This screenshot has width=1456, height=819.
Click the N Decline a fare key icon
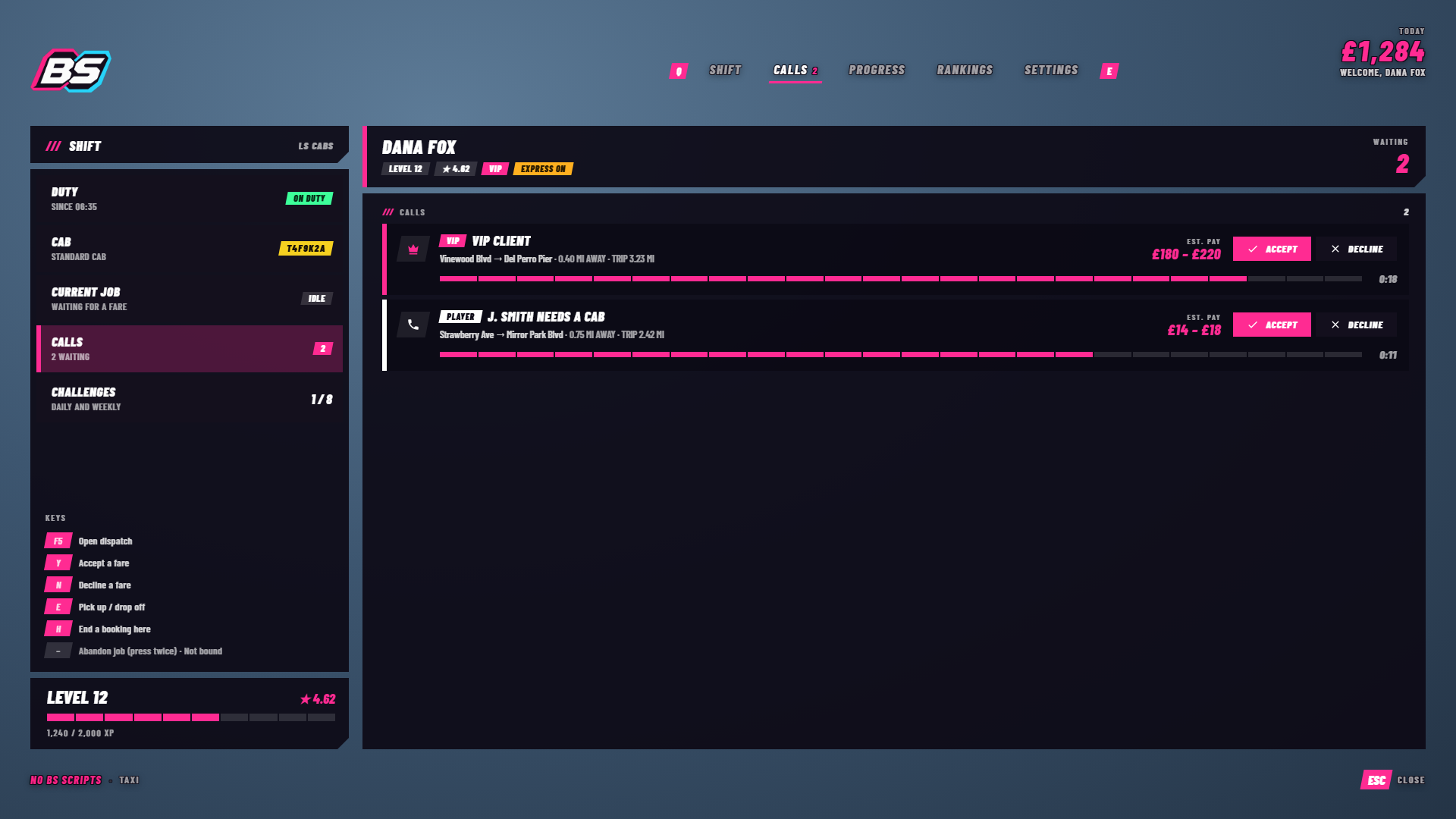[58, 585]
